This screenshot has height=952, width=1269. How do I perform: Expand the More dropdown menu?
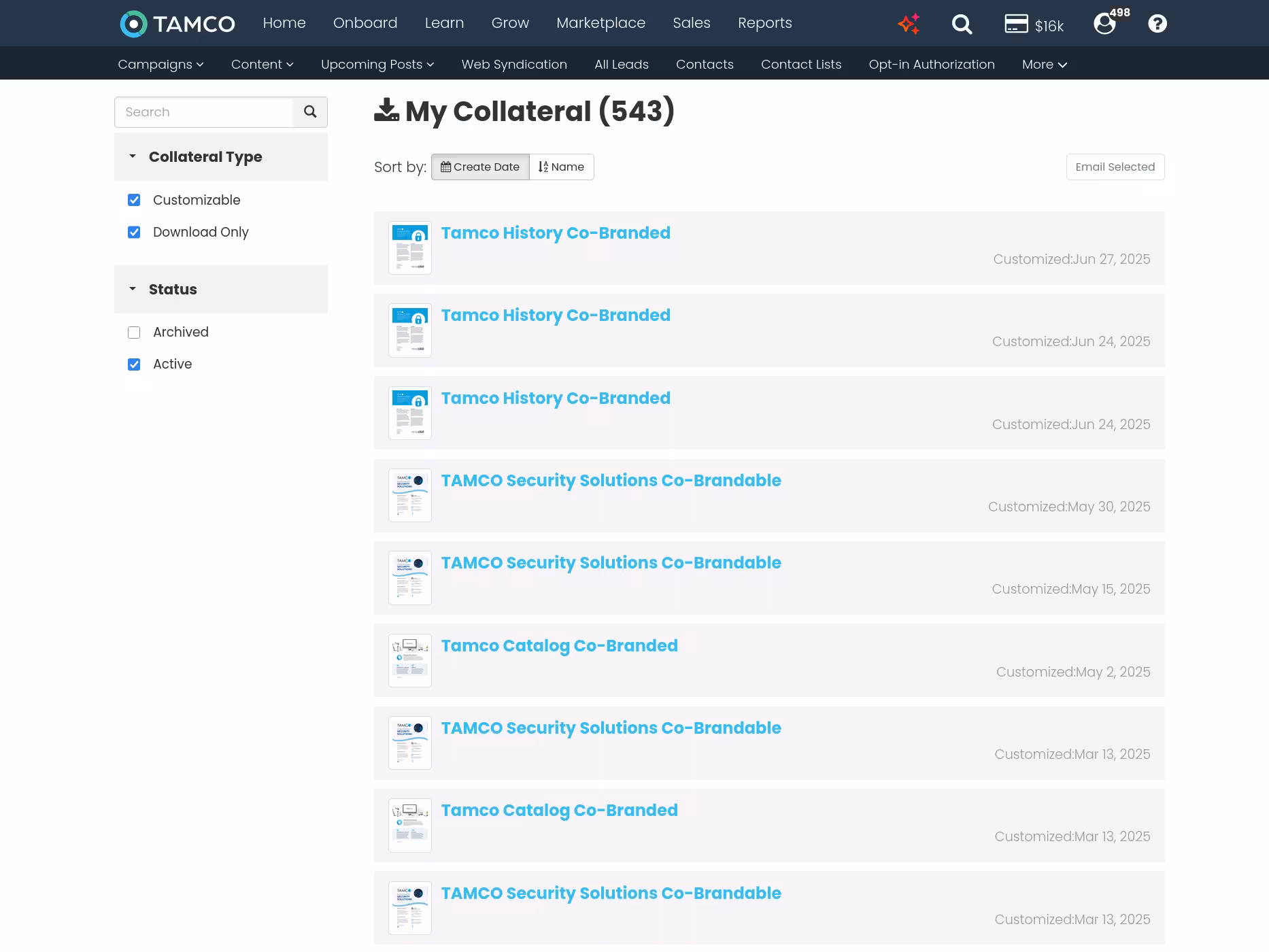pos(1045,65)
